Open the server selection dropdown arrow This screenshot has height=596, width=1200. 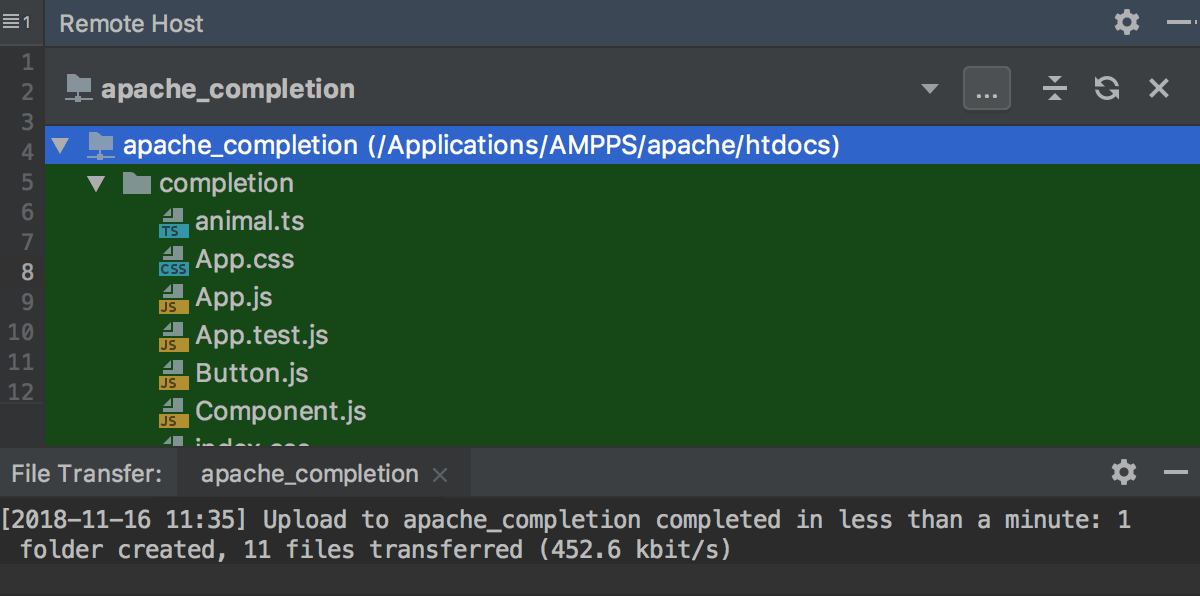(930, 88)
